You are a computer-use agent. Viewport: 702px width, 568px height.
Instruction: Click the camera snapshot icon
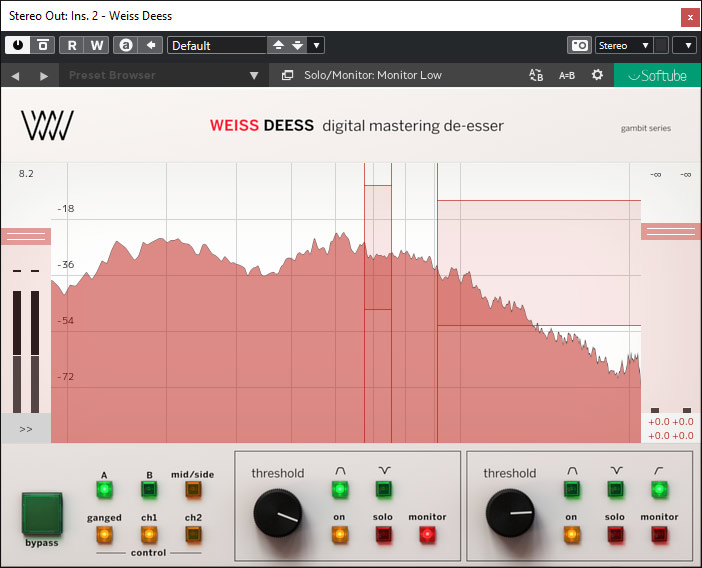pos(579,45)
